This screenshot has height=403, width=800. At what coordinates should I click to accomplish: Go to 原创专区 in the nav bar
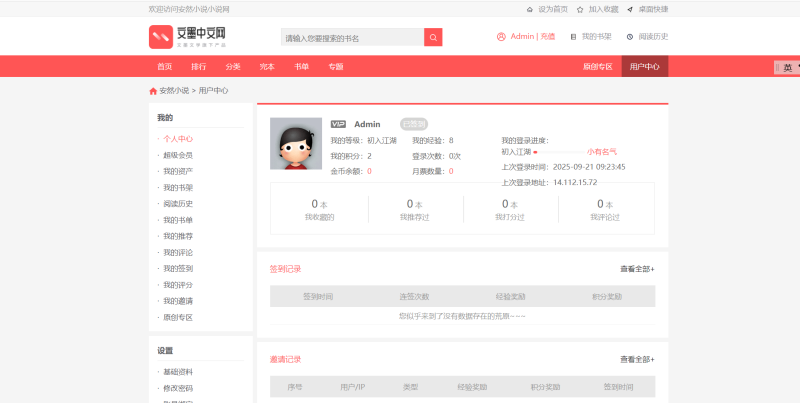coord(598,66)
